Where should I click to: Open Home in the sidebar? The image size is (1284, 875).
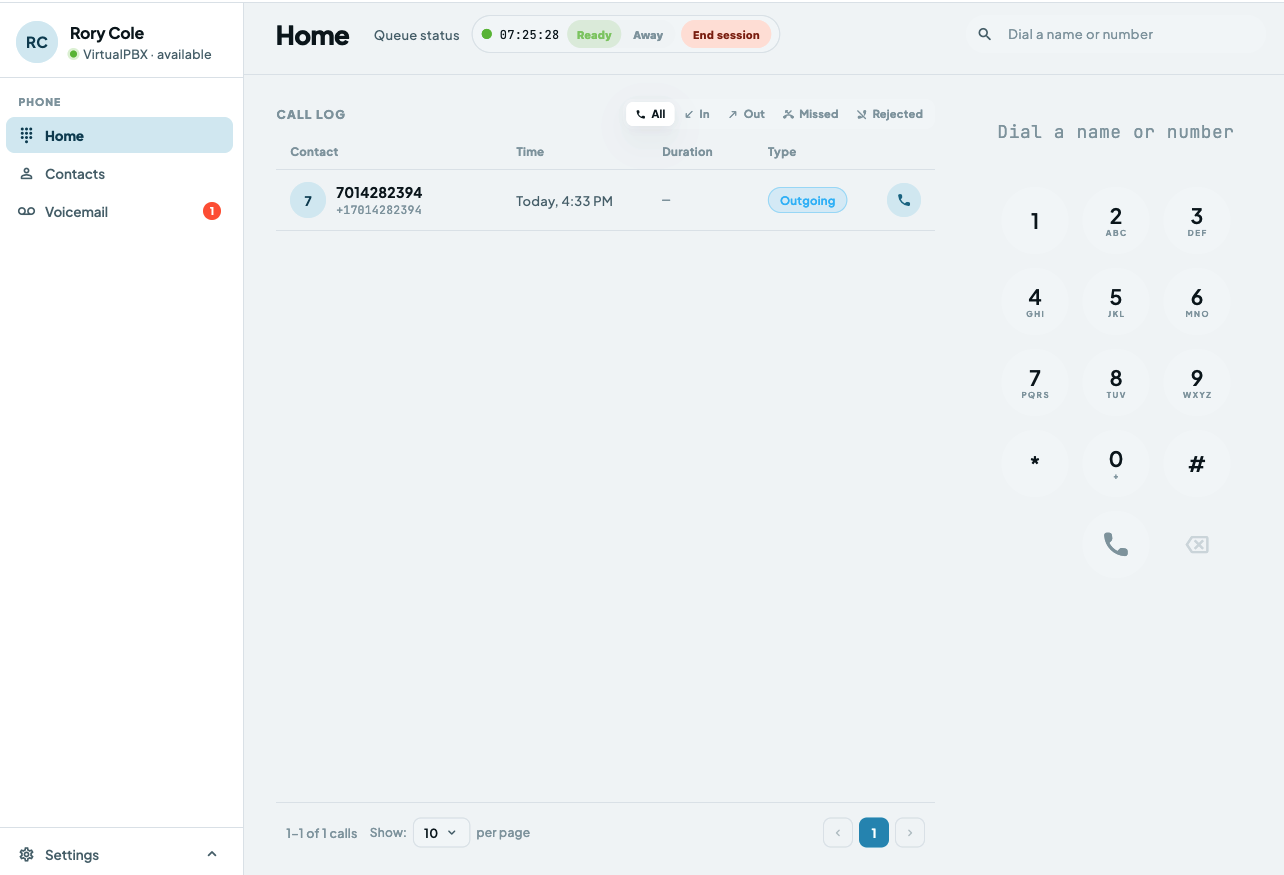pyautogui.click(x=120, y=135)
